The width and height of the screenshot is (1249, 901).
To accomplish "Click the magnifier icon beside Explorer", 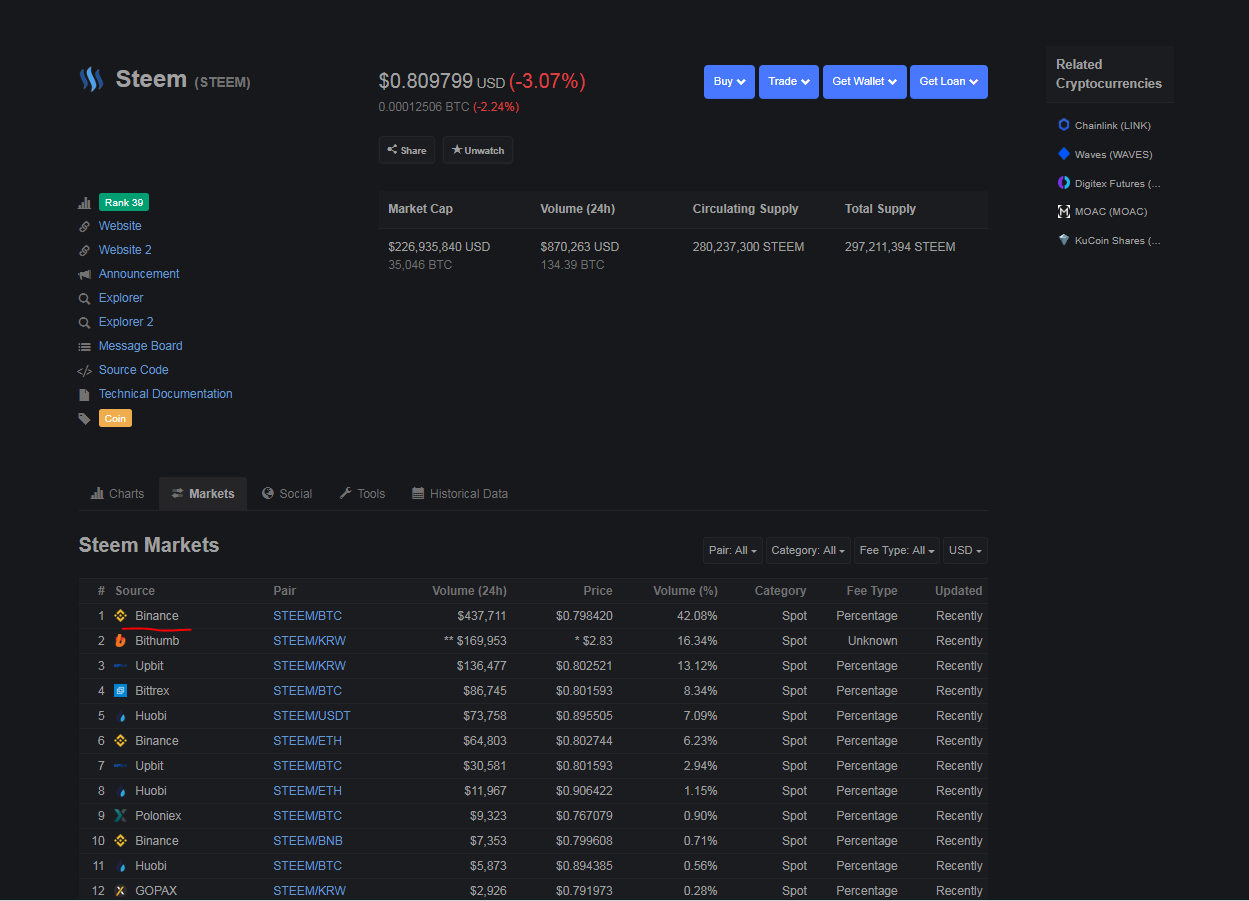I will pyautogui.click(x=85, y=298).
